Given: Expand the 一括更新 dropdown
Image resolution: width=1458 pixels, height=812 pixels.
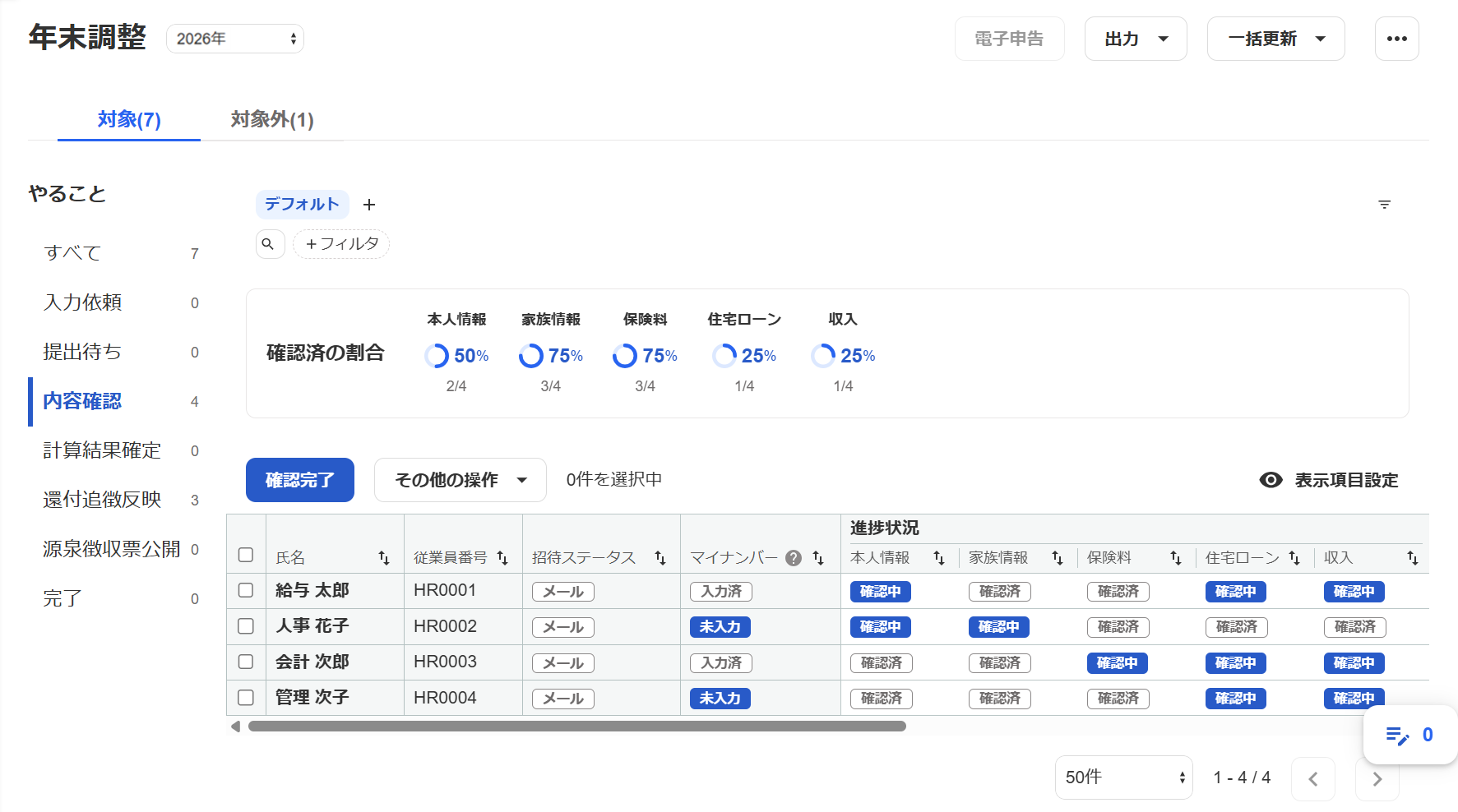Looking at the screenshot, I should coord(1275,39).
